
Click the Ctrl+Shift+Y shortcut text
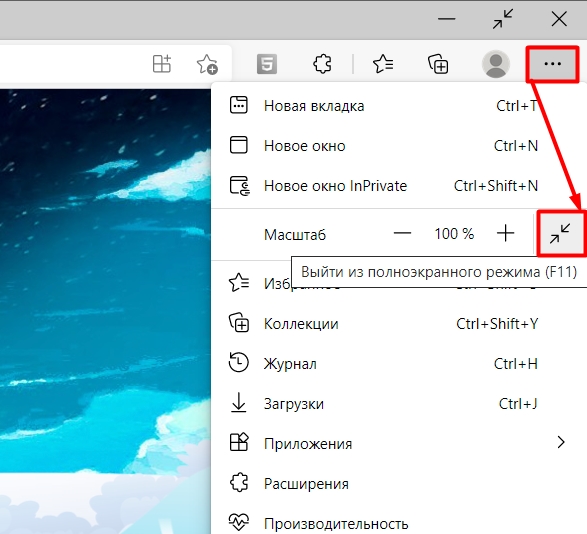pos(497,324)
